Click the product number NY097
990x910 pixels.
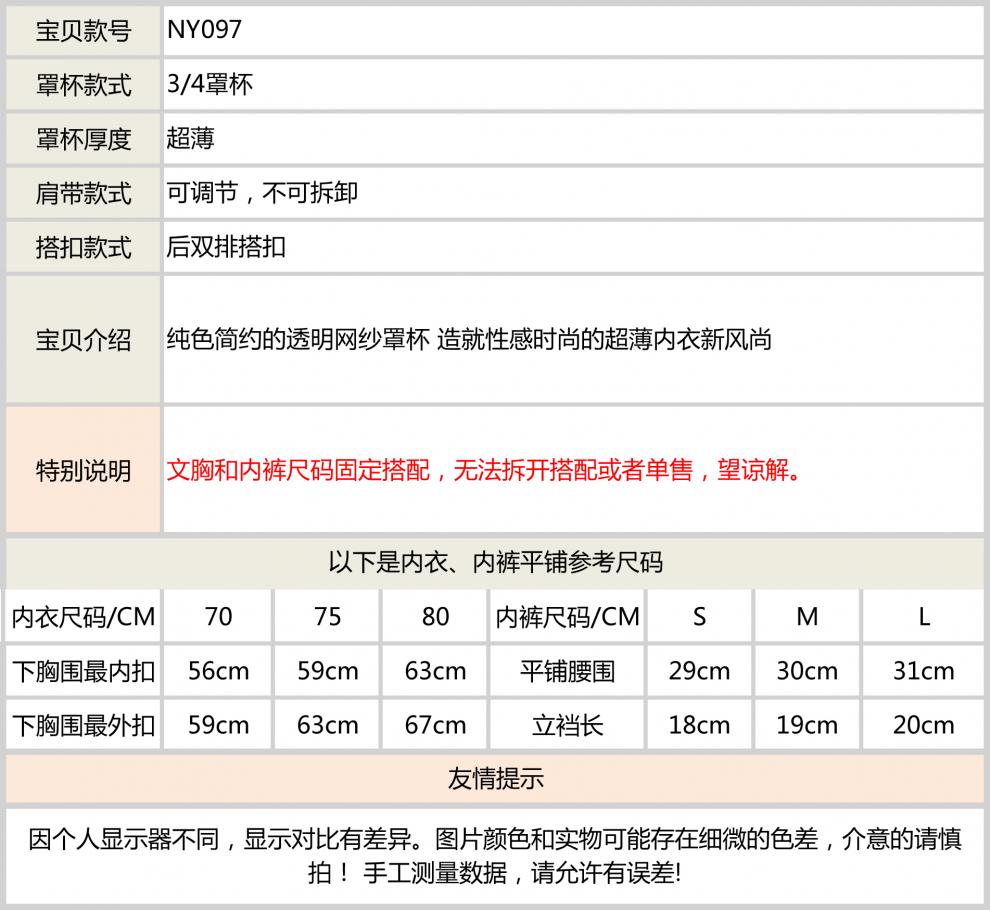pyautogui.click(x=204, y=30)
